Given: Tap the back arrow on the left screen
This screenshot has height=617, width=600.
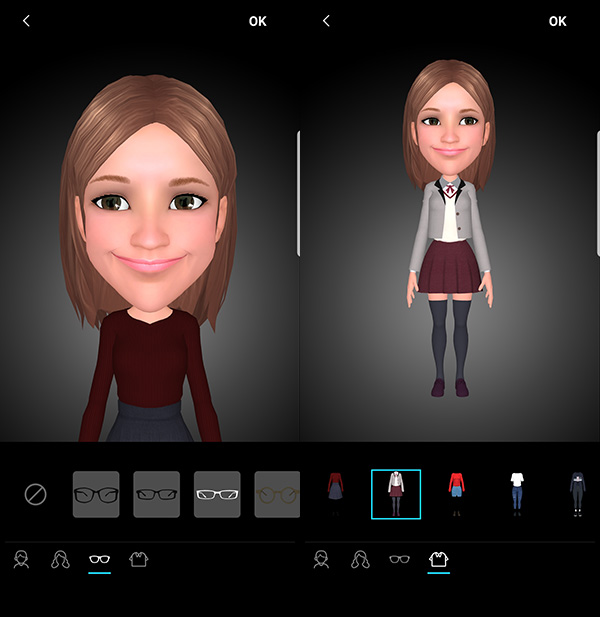Looking at the screenshot, I should point(26,21).
